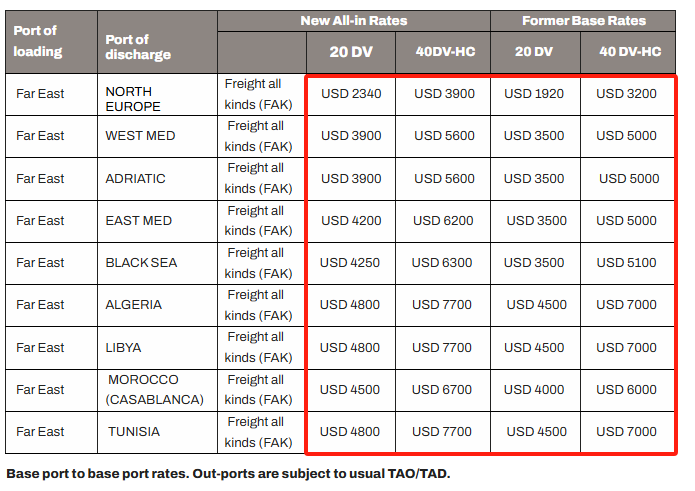Select the USD 4000 Morocco former rate
Screen dimensions: 695x491
[534, 390]
